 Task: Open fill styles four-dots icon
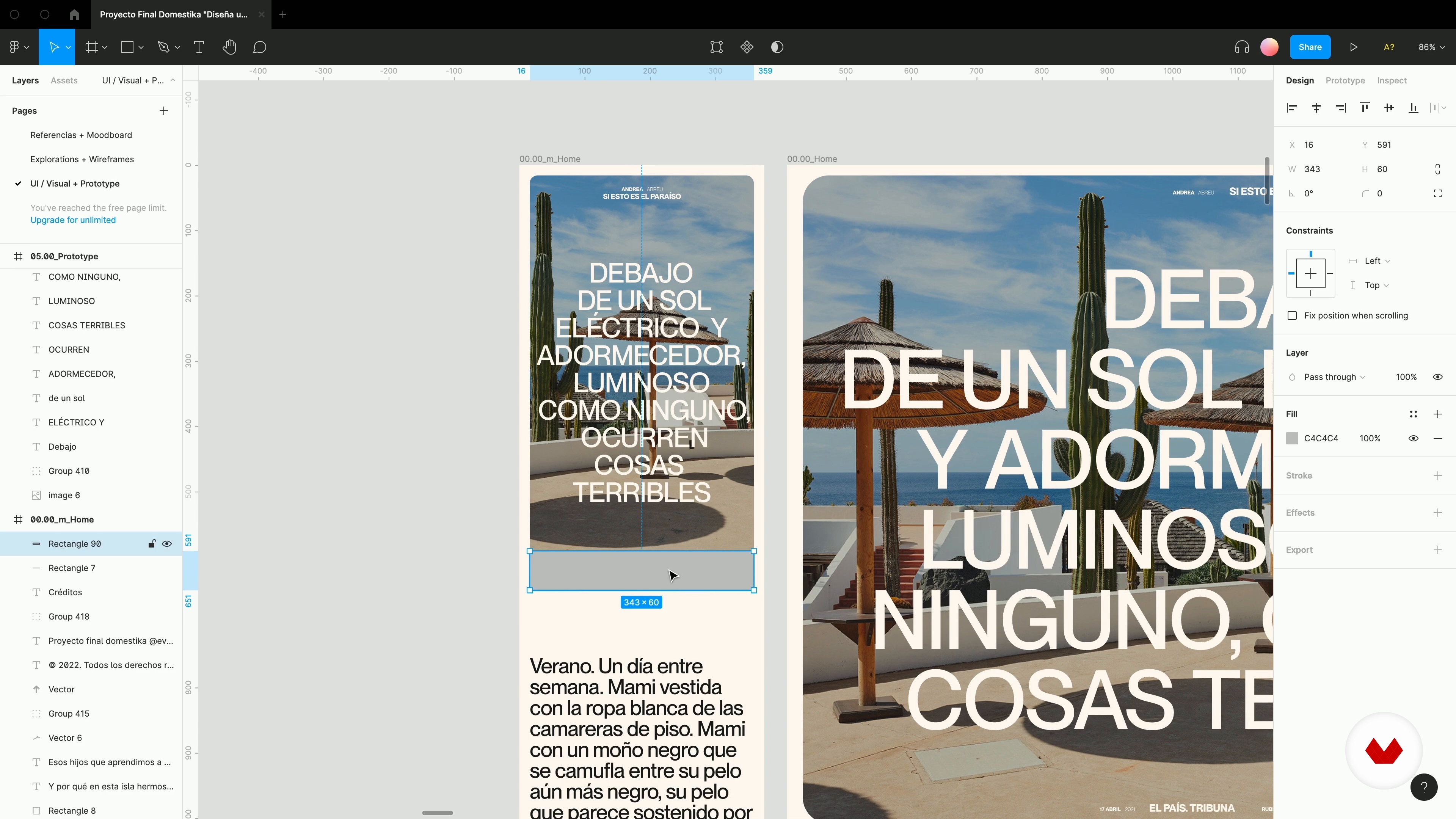pos(1414,414)
